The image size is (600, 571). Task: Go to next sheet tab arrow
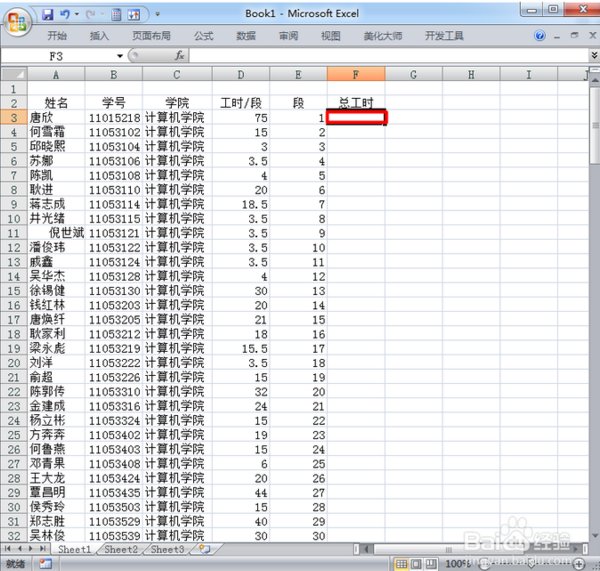click(x=31, y=549)
